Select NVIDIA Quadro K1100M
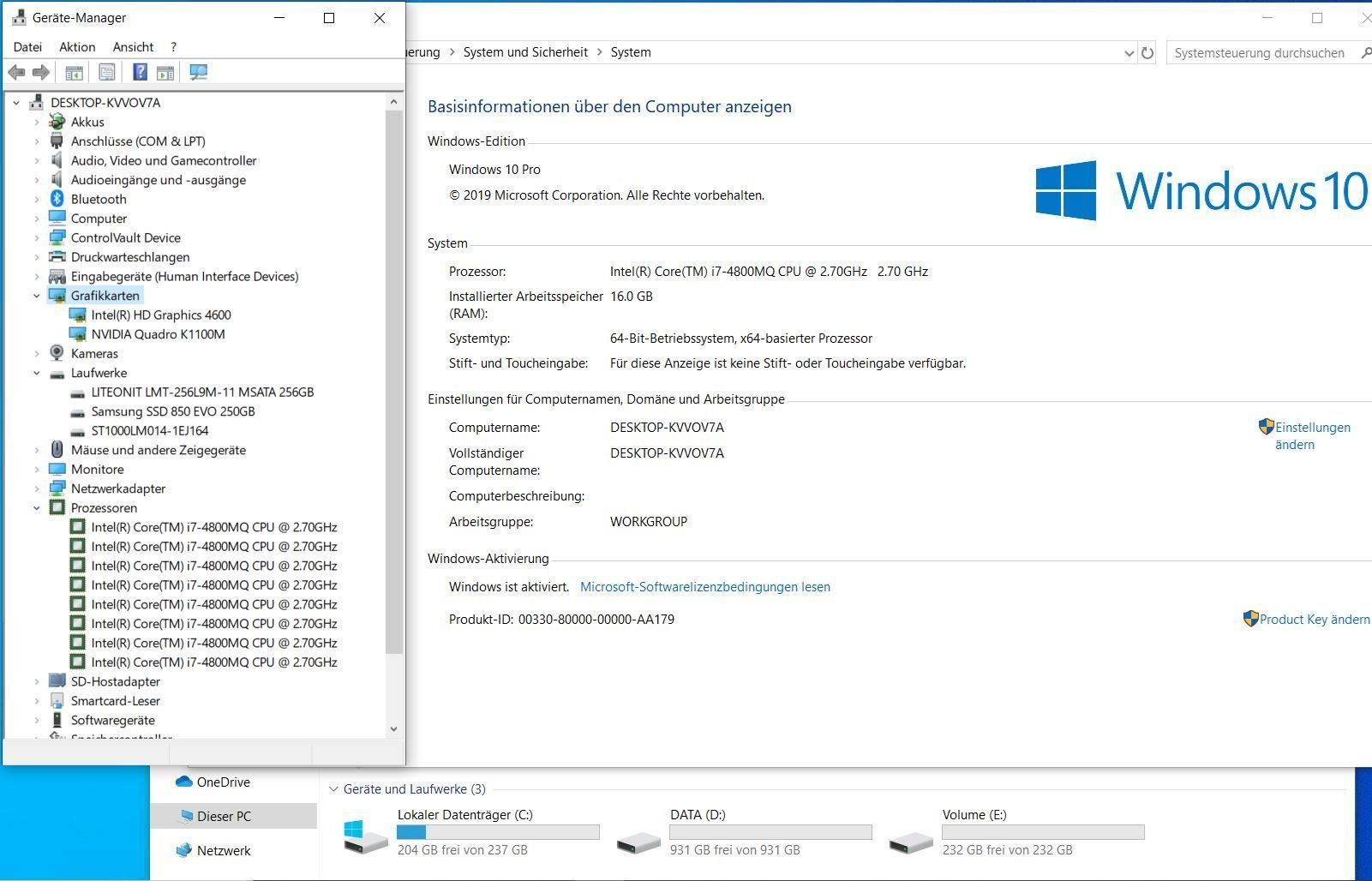The height and width of the screenshot is (881, 1372). point(158,334)
